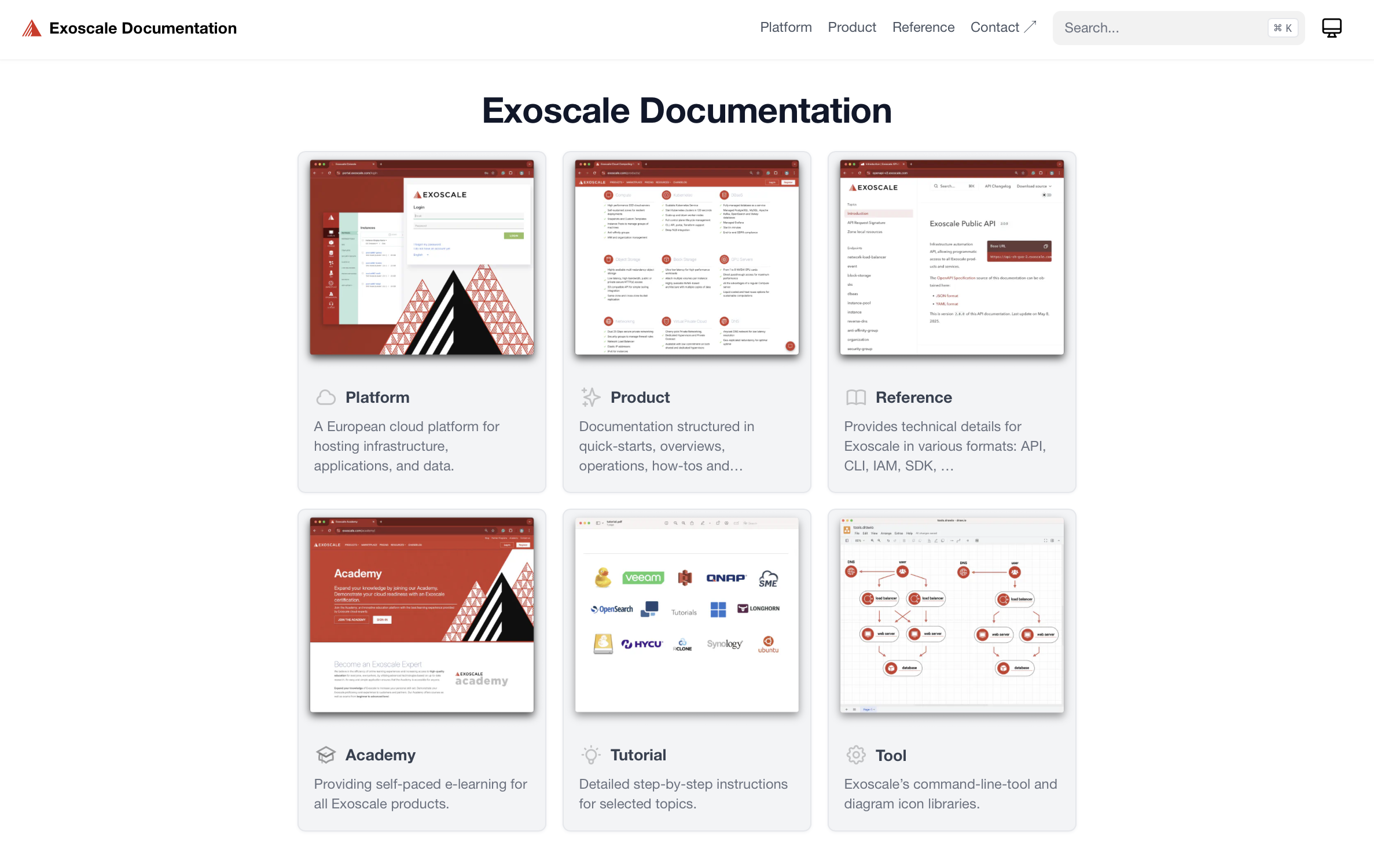
Task: Click the Veeam logo in Tutorial thumbnail
Action: tap(643, 578)
